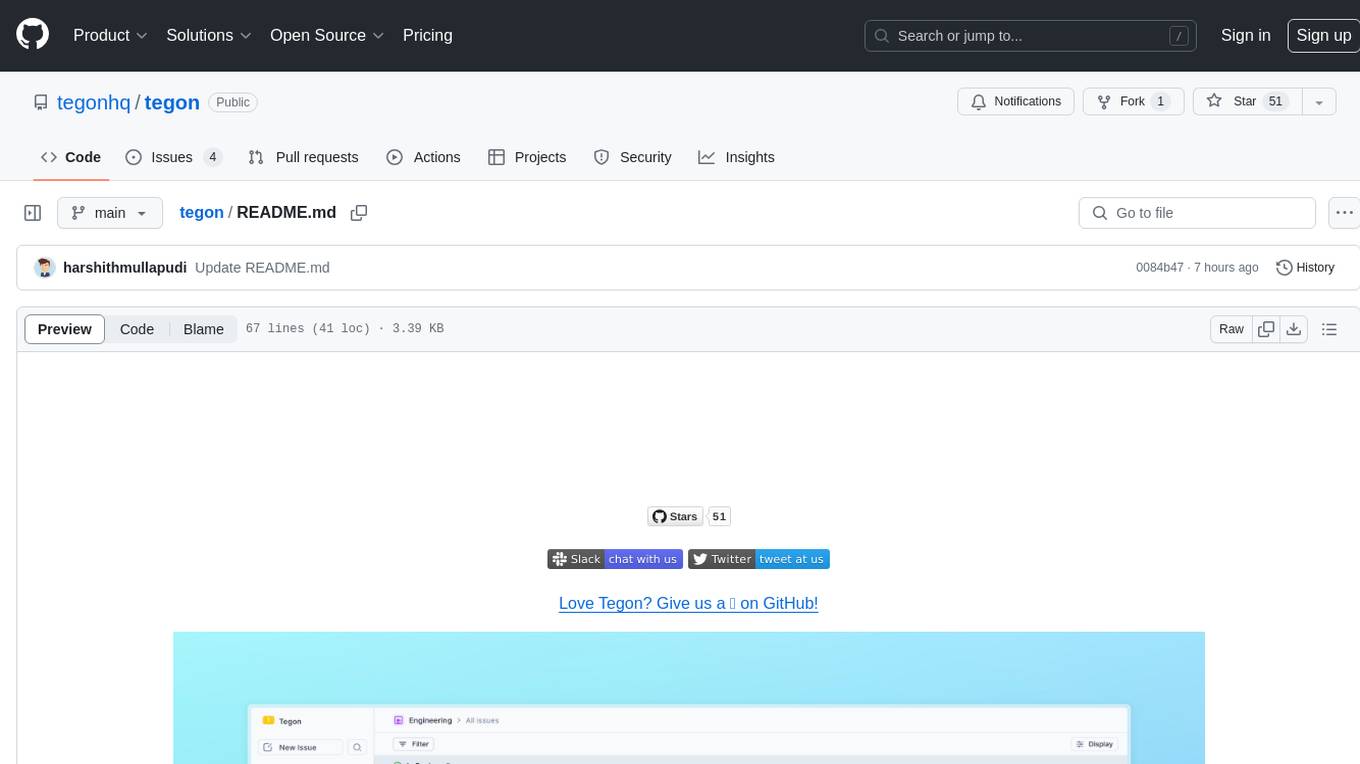Open the Update README.md commit message
1360x764 pixels.
[x=262, y=268]
